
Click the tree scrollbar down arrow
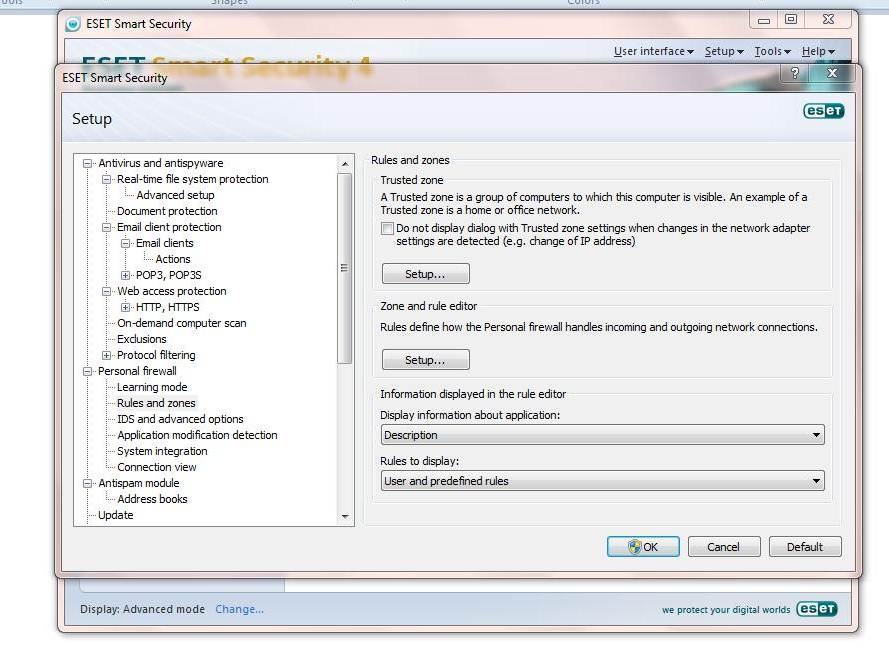(345, 517)
